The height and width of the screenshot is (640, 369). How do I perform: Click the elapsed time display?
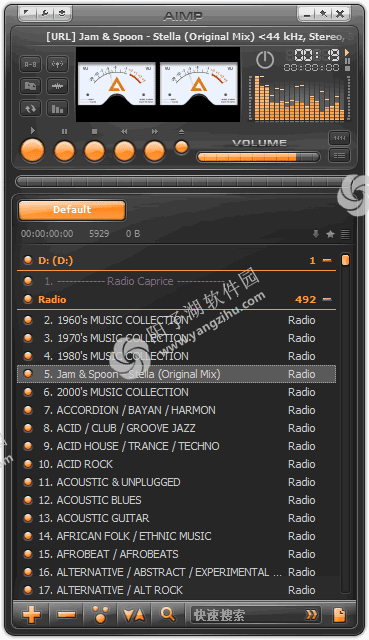(x=312, y=55)
